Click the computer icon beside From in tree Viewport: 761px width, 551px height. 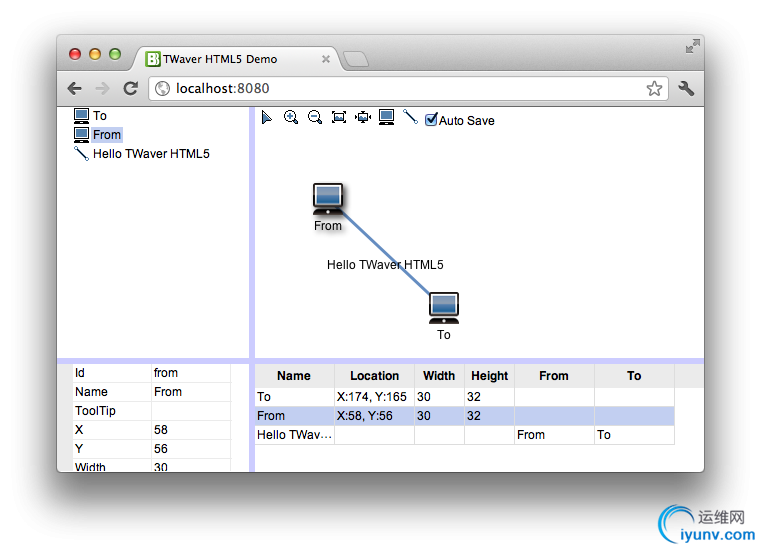click(82, 134)
